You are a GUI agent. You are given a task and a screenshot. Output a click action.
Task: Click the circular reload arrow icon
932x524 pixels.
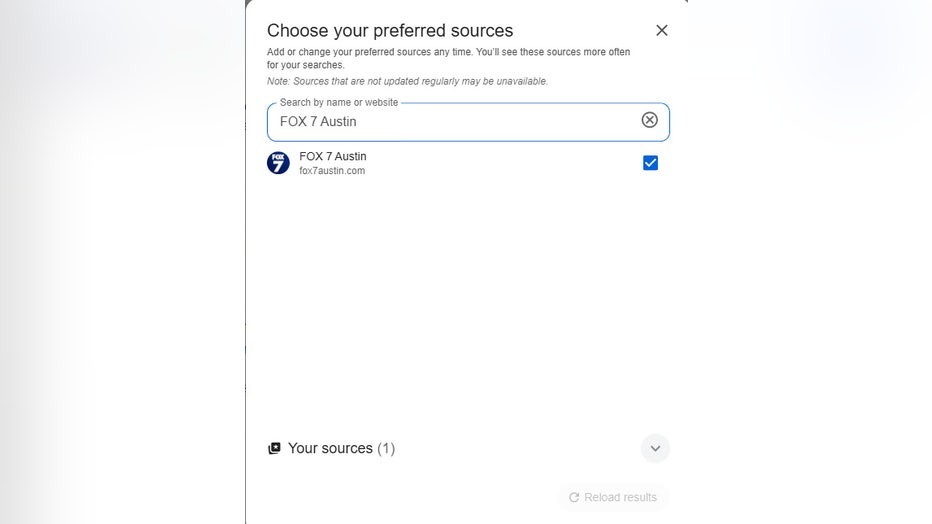574,497
